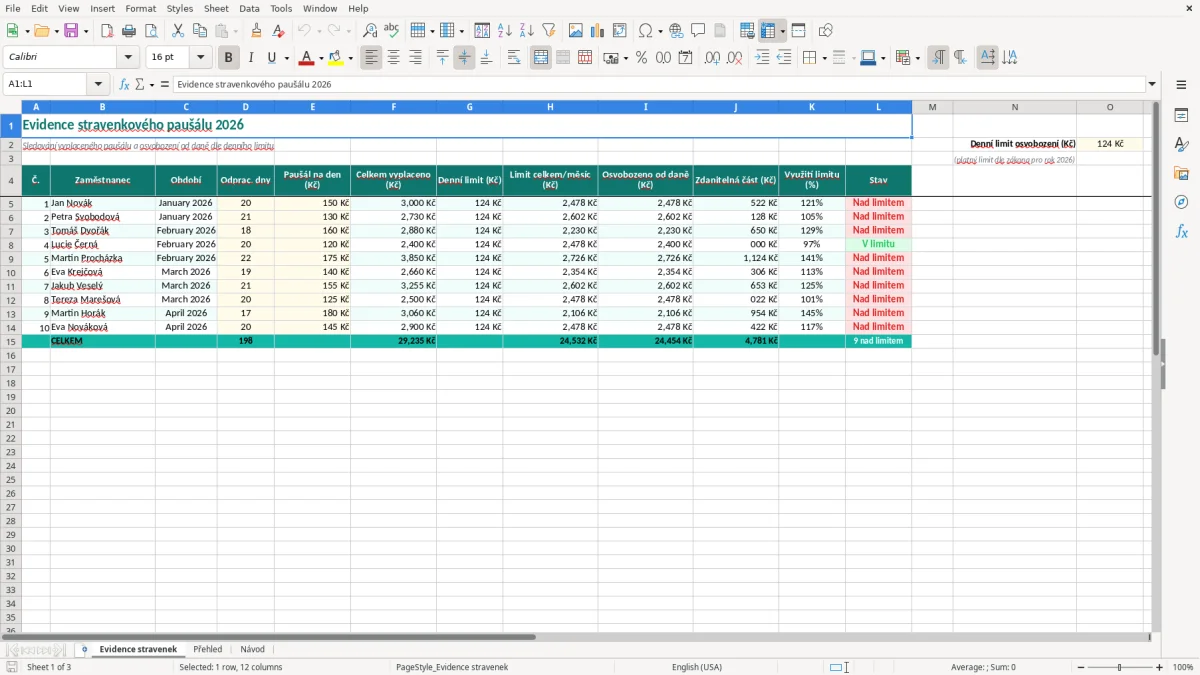The image size is (1200, 675).
Task: Open the Sheet menu
Action: tap(216, 8)
